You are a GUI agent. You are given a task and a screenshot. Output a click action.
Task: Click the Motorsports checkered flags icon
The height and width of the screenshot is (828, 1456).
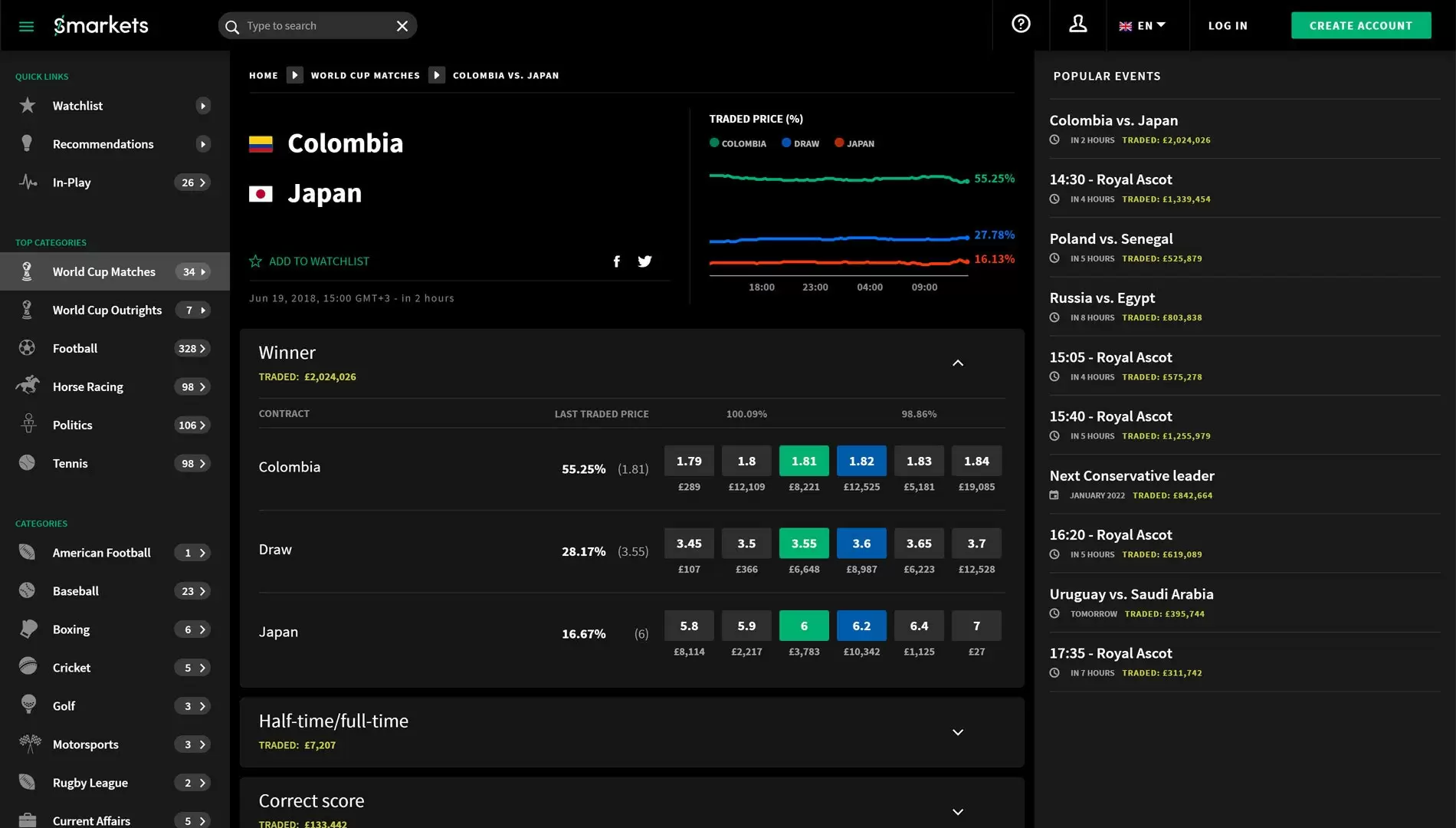pos(30,742)
